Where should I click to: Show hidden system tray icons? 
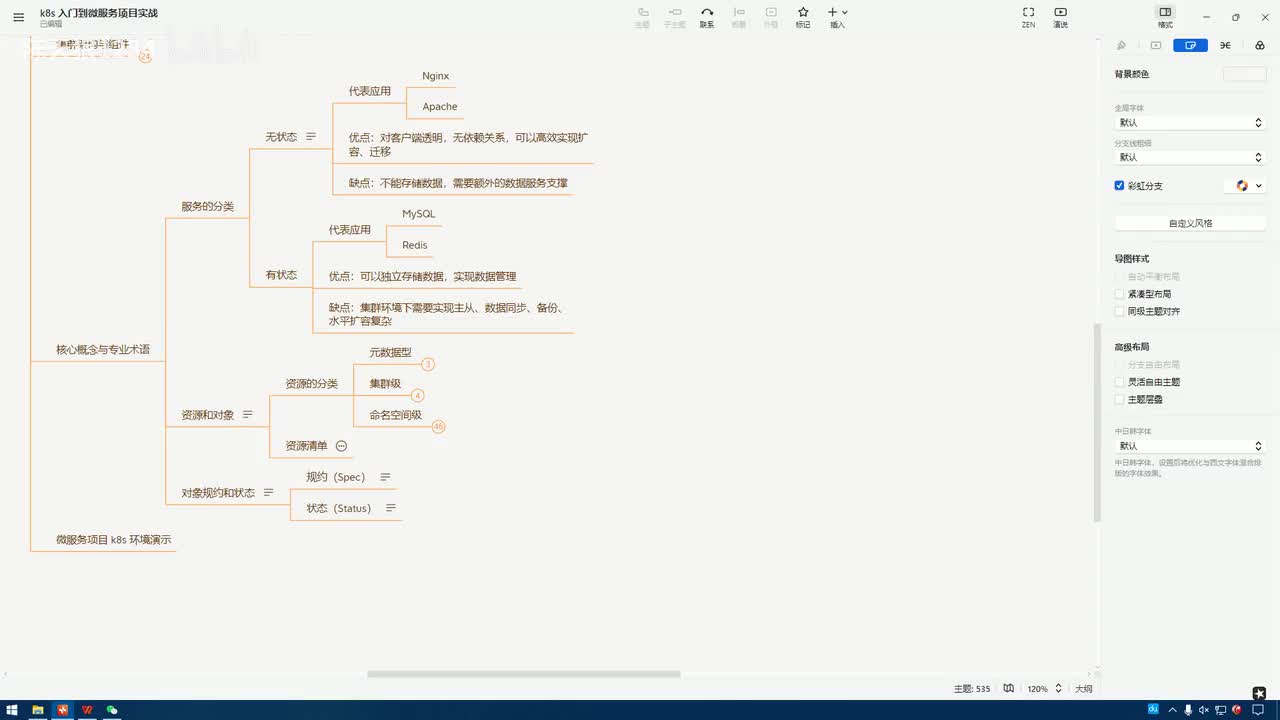tap(1172, 710)
